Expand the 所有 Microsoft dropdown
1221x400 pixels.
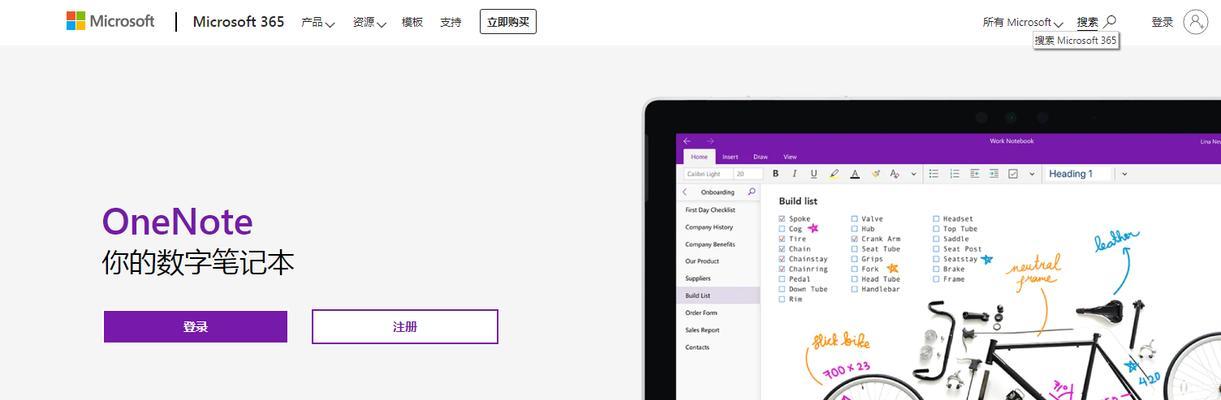1022,22
